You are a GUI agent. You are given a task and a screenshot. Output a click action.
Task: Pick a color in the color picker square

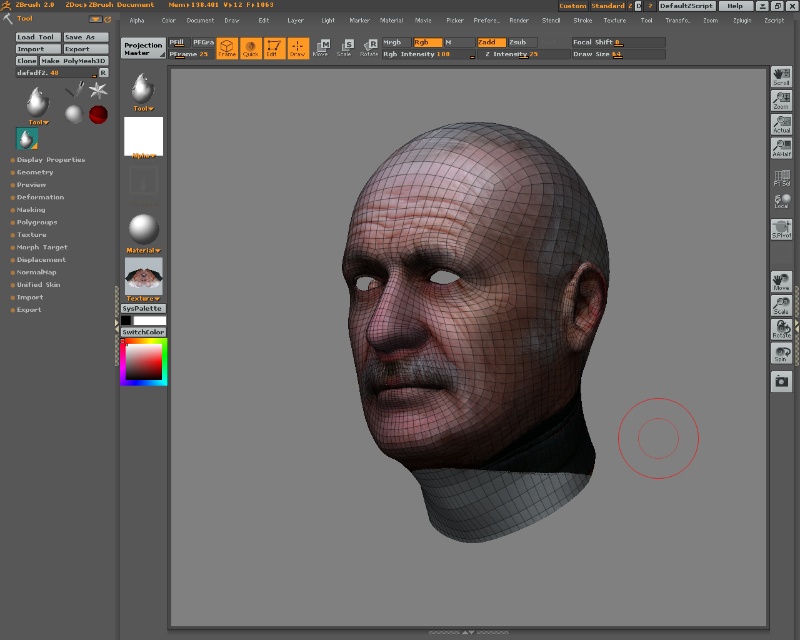pyautogui.click(x=144, y=361)
